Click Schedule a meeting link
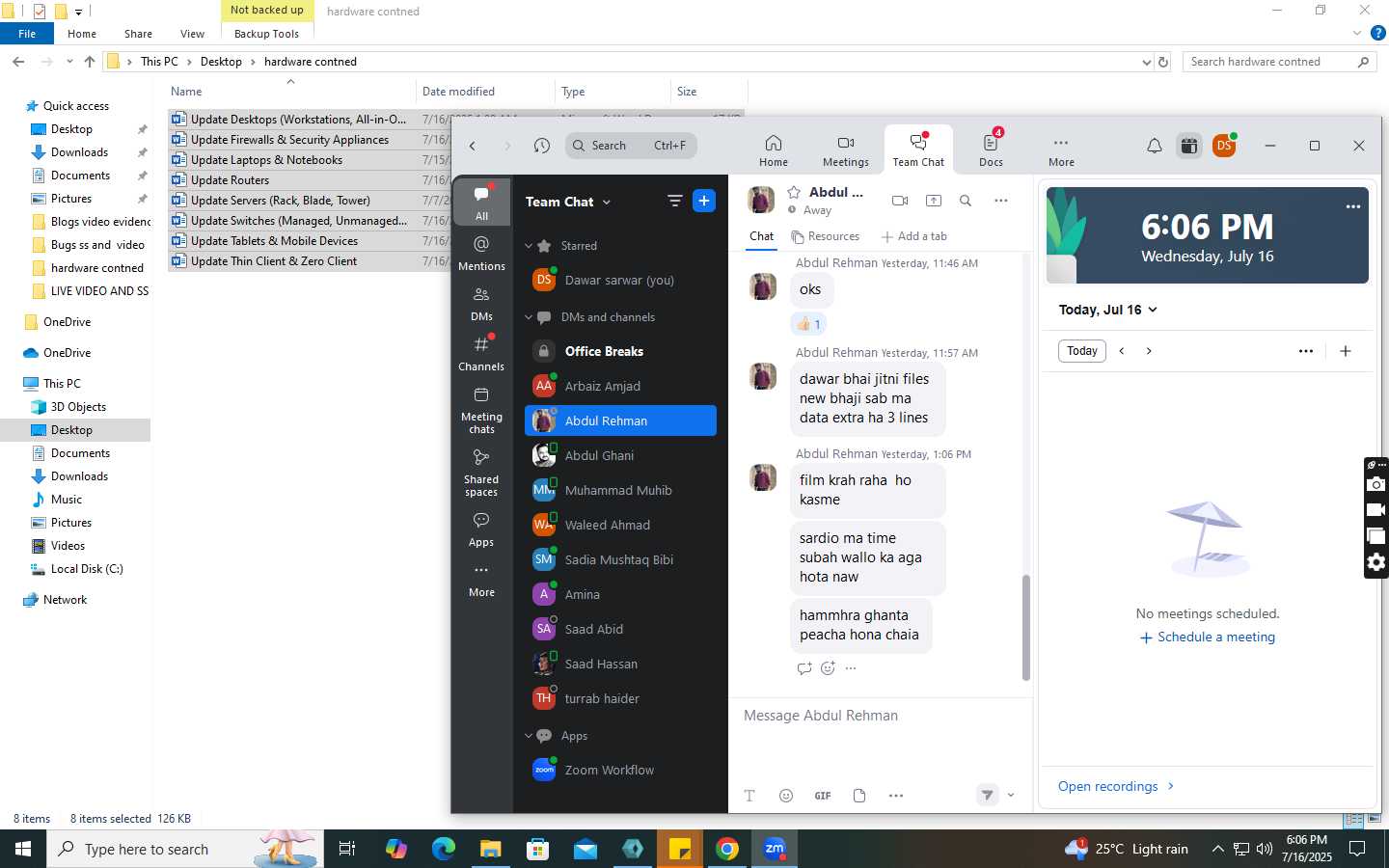Screen dimensions: 1389x868 click(1208, 637)
